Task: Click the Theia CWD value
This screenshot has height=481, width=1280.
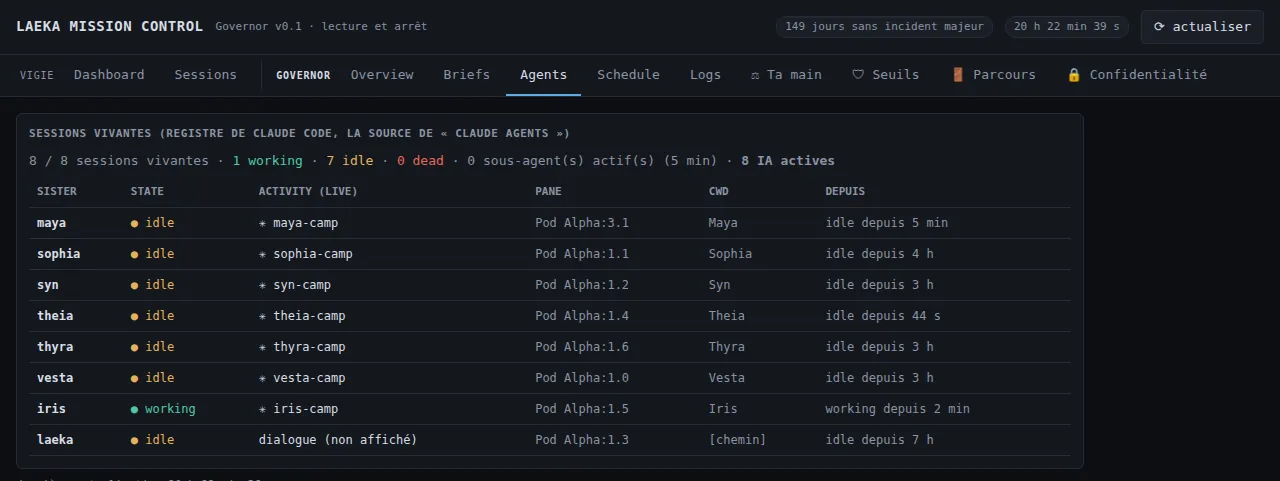Action: [x=727, y=316]
